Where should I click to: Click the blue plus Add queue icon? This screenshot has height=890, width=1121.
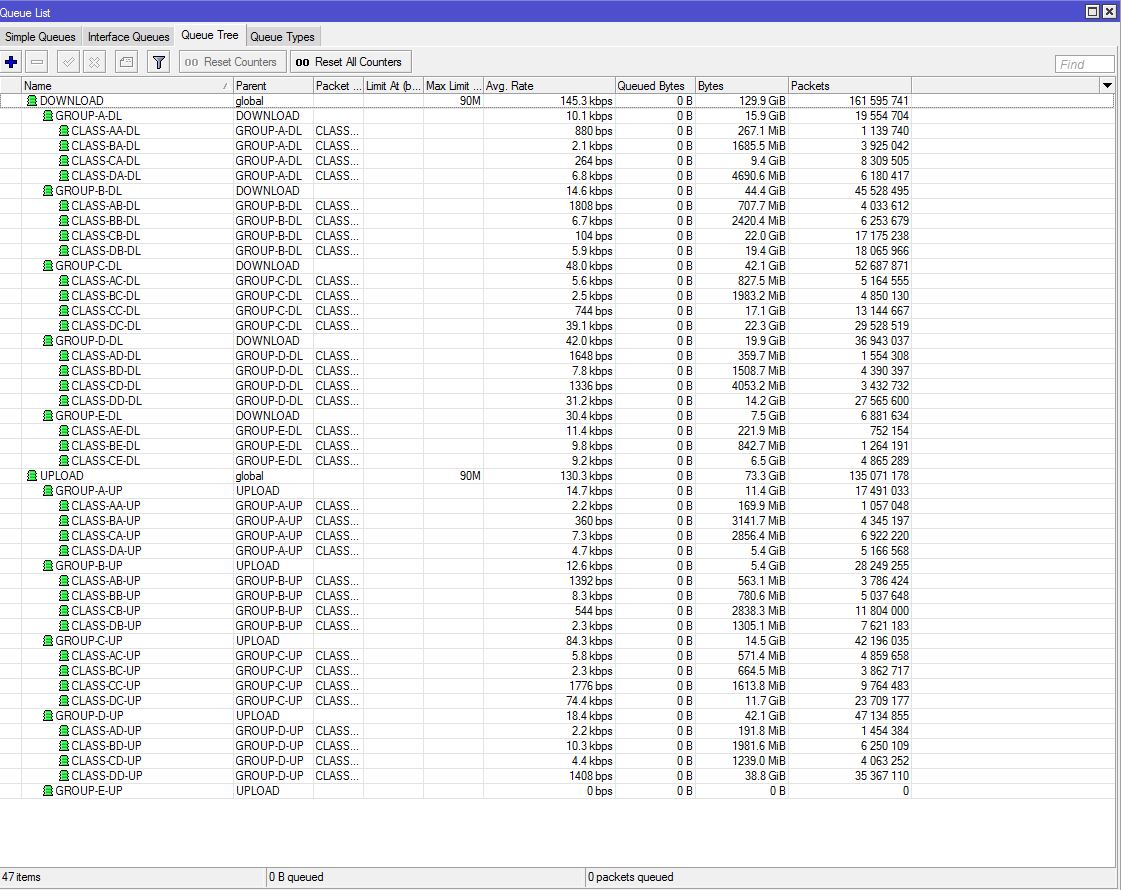point(11,62)
